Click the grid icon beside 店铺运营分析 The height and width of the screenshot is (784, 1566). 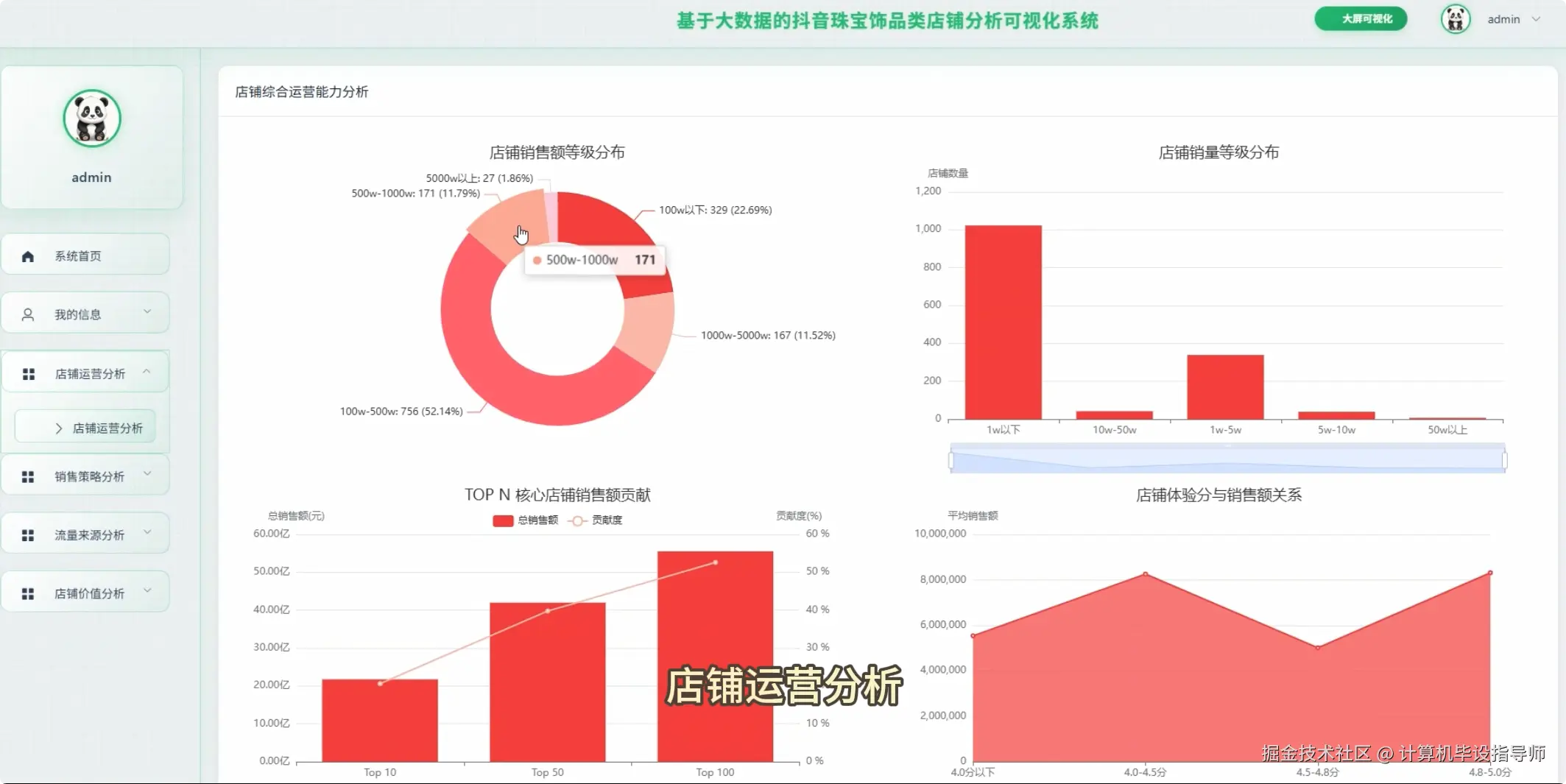[29, 373]
